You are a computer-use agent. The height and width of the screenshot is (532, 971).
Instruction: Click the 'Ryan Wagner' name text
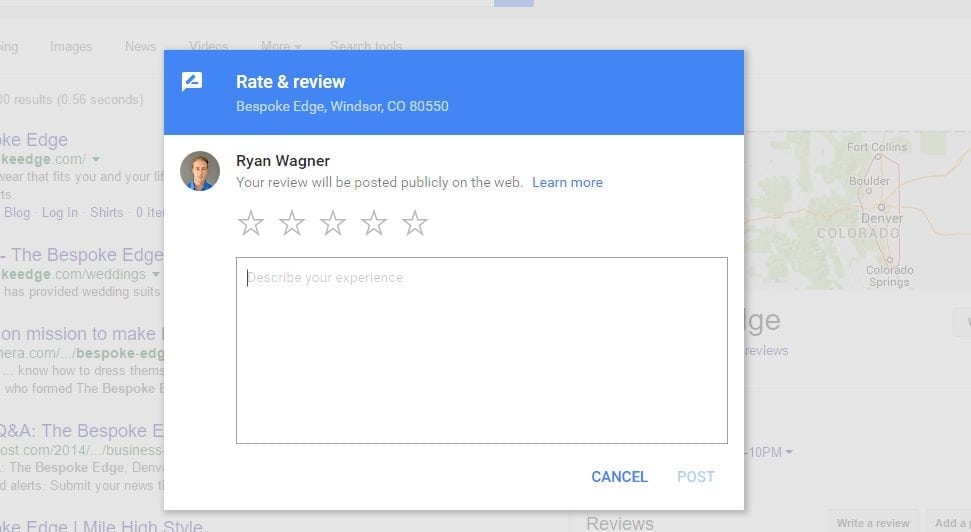tap(283, 161)
